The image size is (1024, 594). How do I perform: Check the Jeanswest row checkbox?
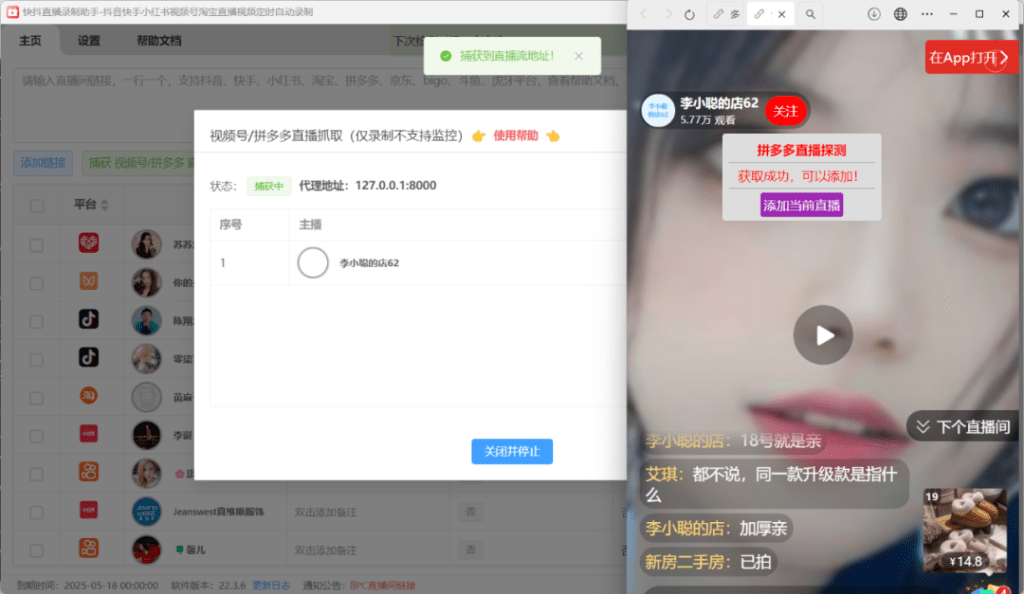[37, 512]
